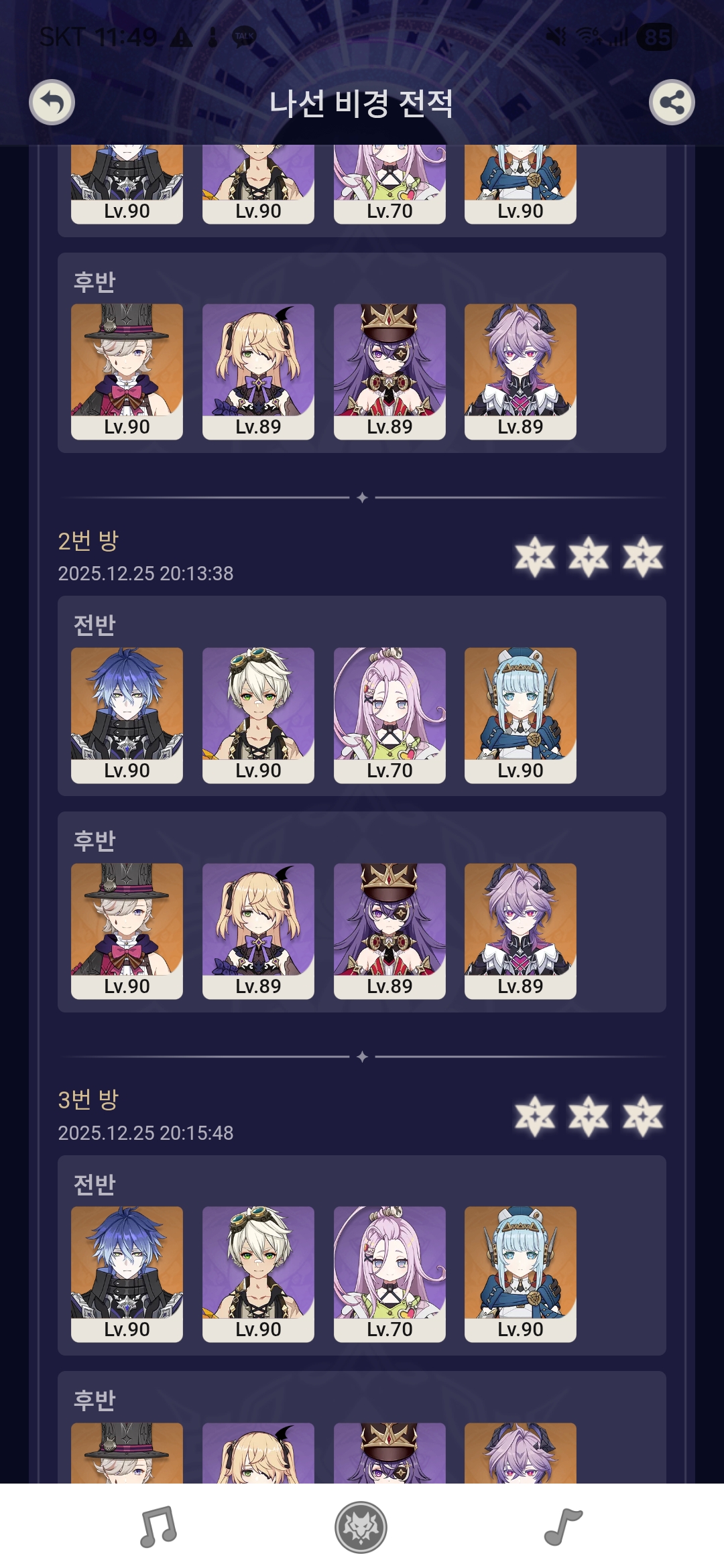Tap the double music note icon
This screenshot has width=724, height=1568.
point(159,1527)
